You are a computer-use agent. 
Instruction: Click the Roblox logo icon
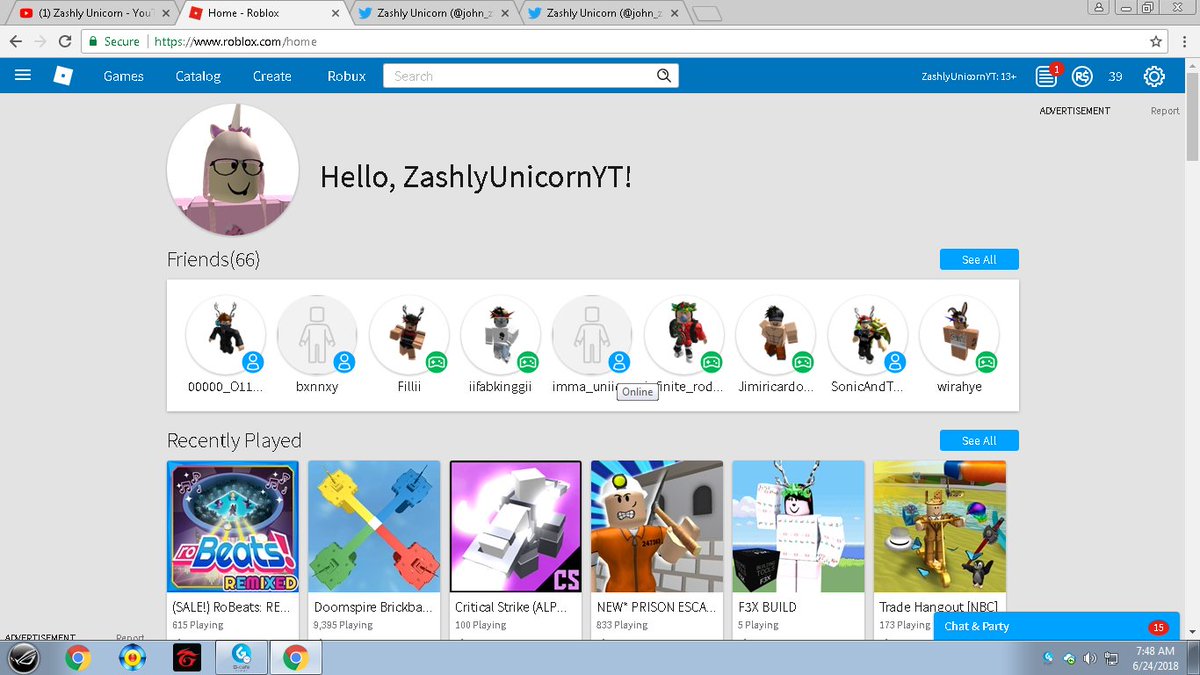pos(64,76)
